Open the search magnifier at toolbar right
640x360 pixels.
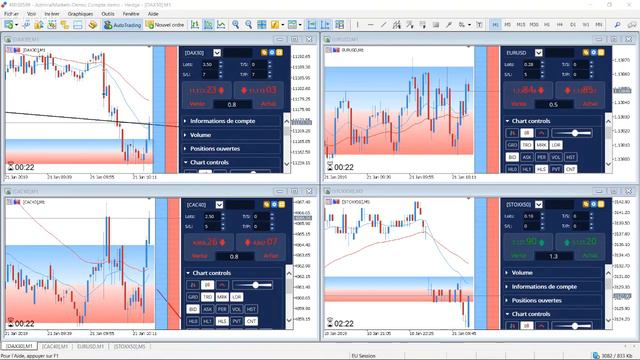click(x=618, y=25)
